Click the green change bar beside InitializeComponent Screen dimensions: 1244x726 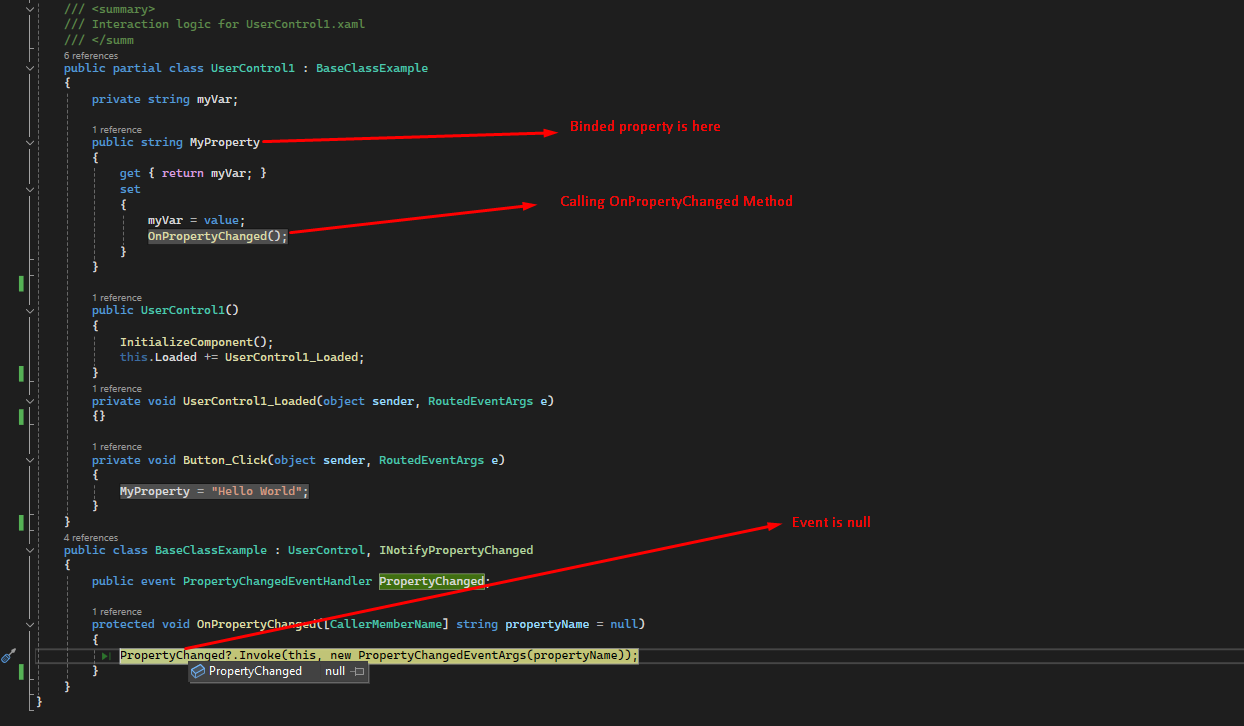click(21, 373)
